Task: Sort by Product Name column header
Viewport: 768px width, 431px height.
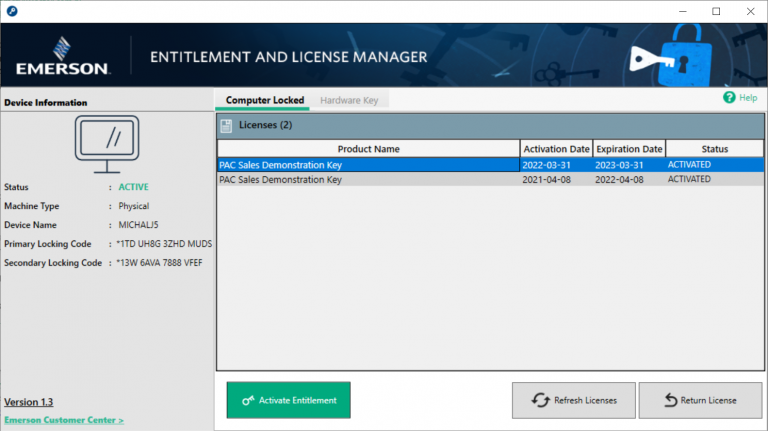Action: pos(368,149)
